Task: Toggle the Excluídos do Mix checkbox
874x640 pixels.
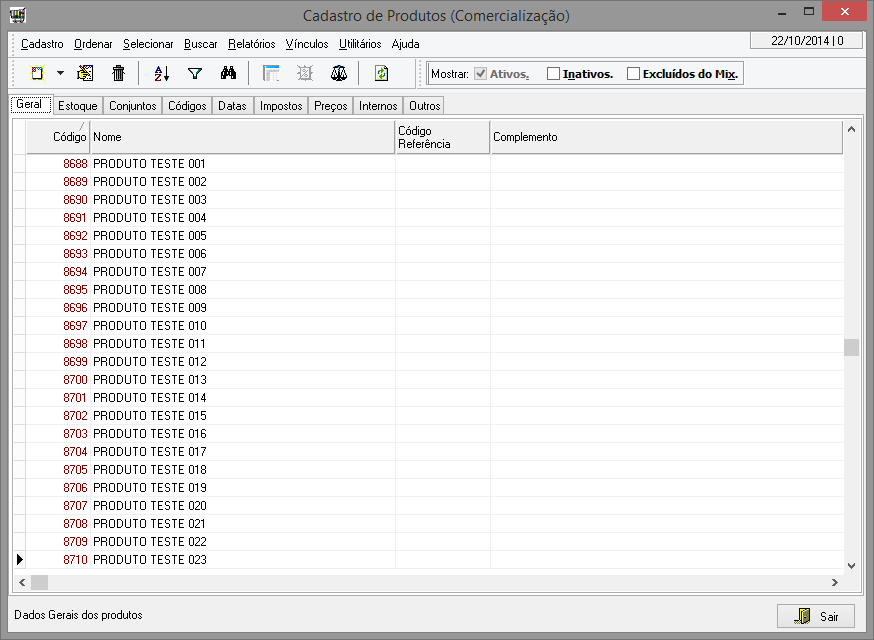Action: (633, 74)
